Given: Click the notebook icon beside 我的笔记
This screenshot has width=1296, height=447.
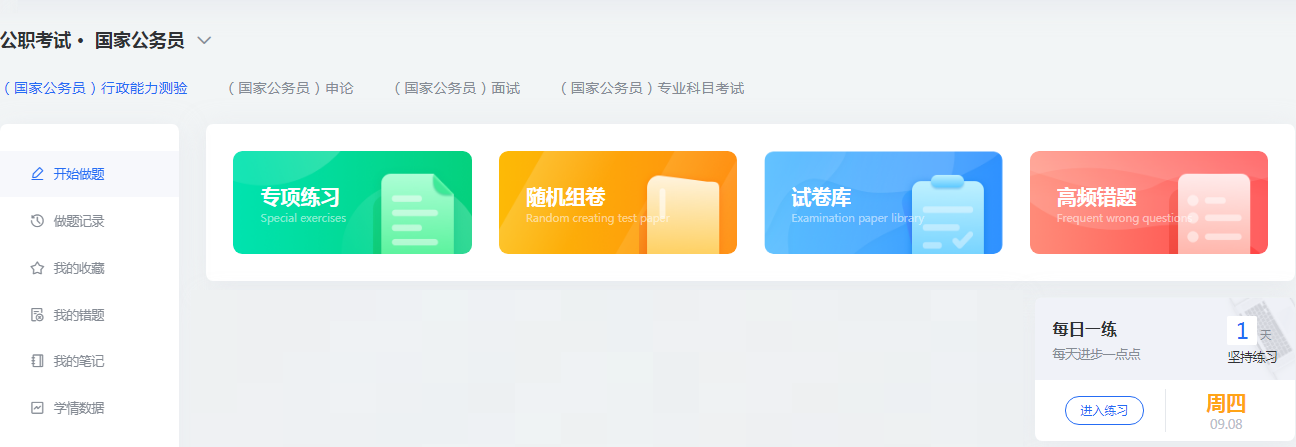Looking at the screenshot, I should point(37,361).
